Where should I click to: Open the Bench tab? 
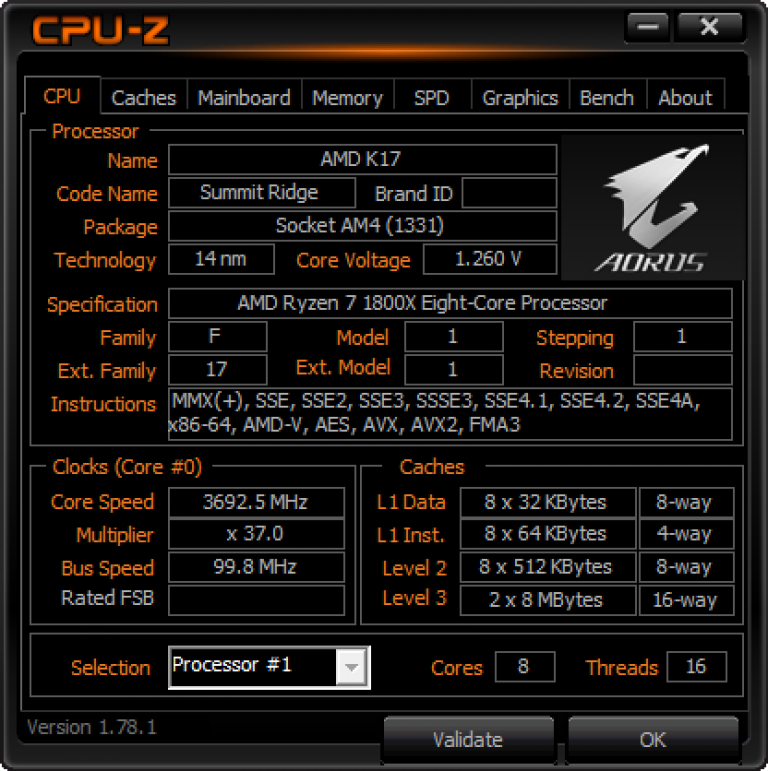[607, 97]
